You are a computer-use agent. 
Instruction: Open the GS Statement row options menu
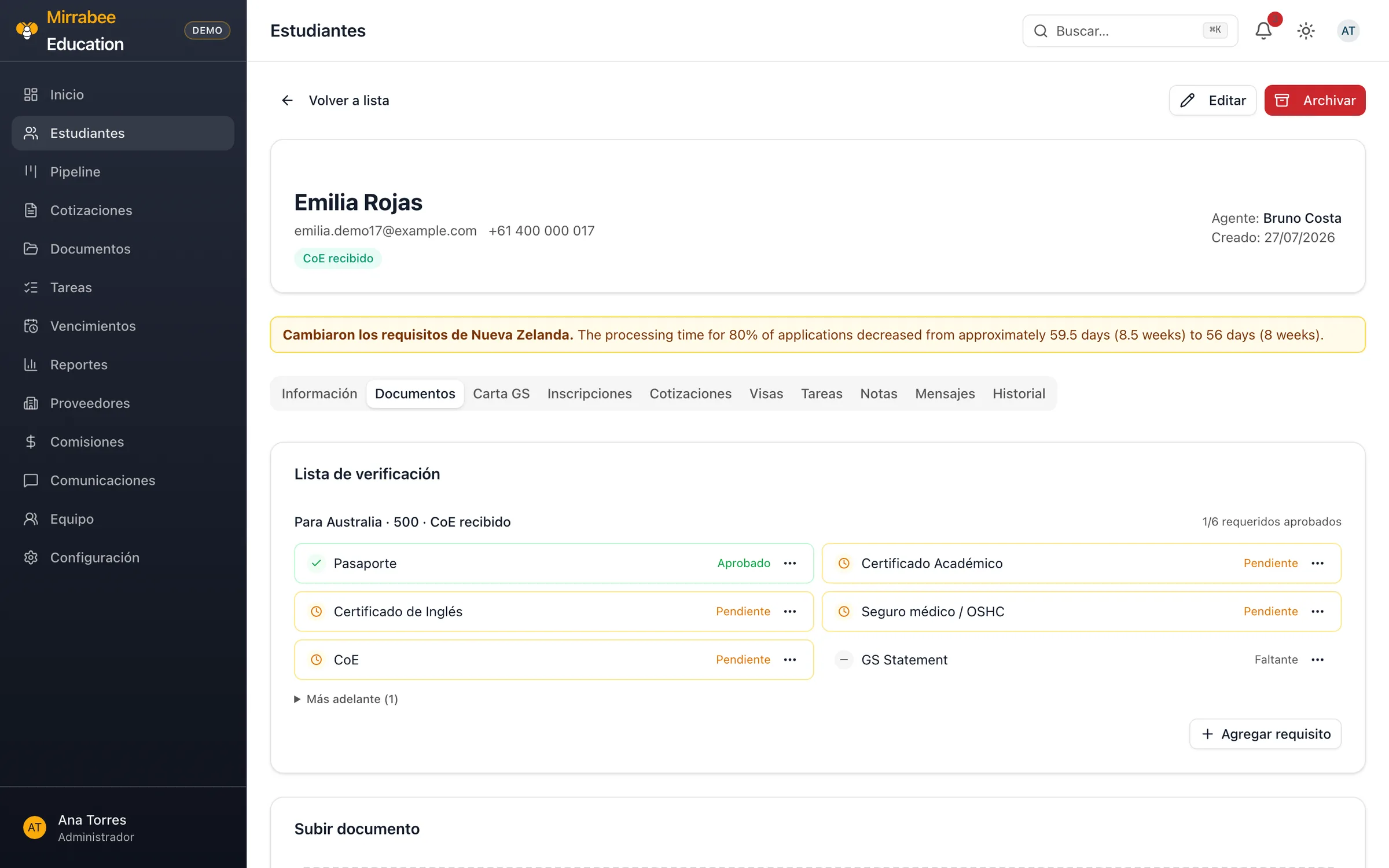(x=1318, y=660)
